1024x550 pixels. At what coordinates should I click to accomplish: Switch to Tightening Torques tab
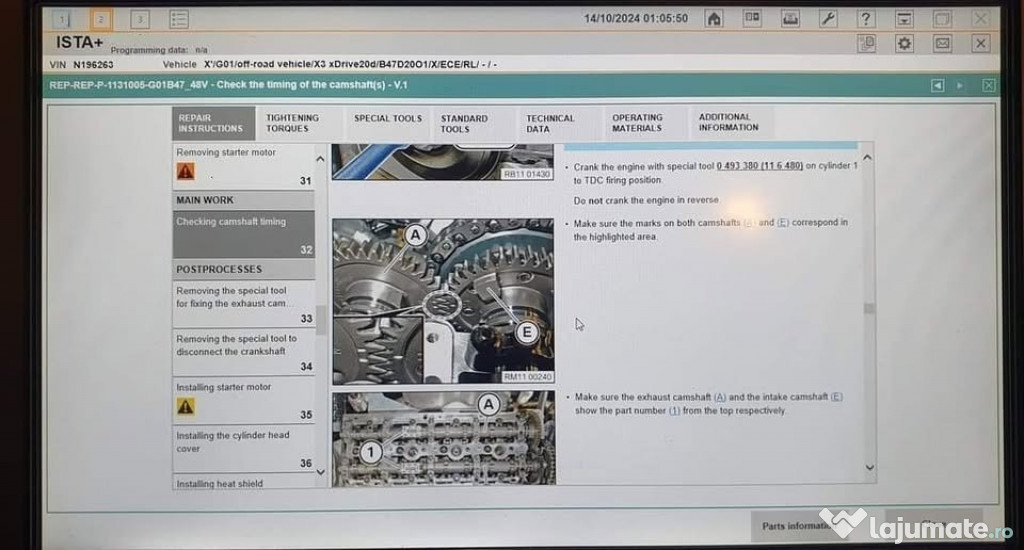(292, 123)
